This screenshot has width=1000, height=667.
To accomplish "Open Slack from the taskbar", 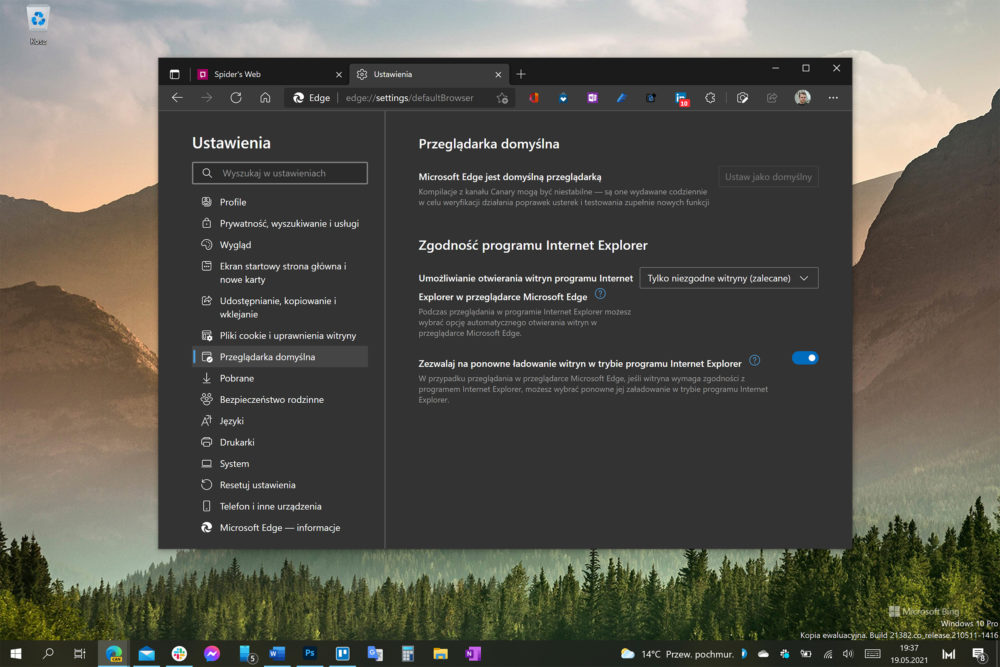I will pyautogui.click(x=179, y=654).
